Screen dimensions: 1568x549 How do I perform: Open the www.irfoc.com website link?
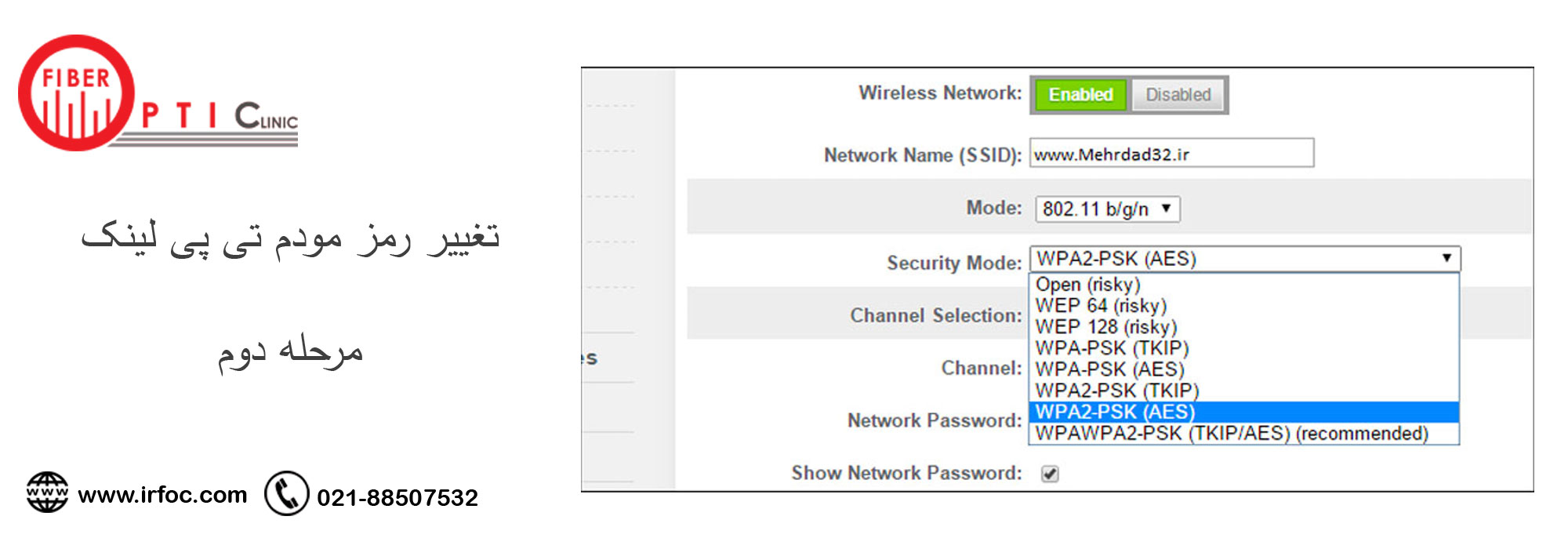point(162,495)
